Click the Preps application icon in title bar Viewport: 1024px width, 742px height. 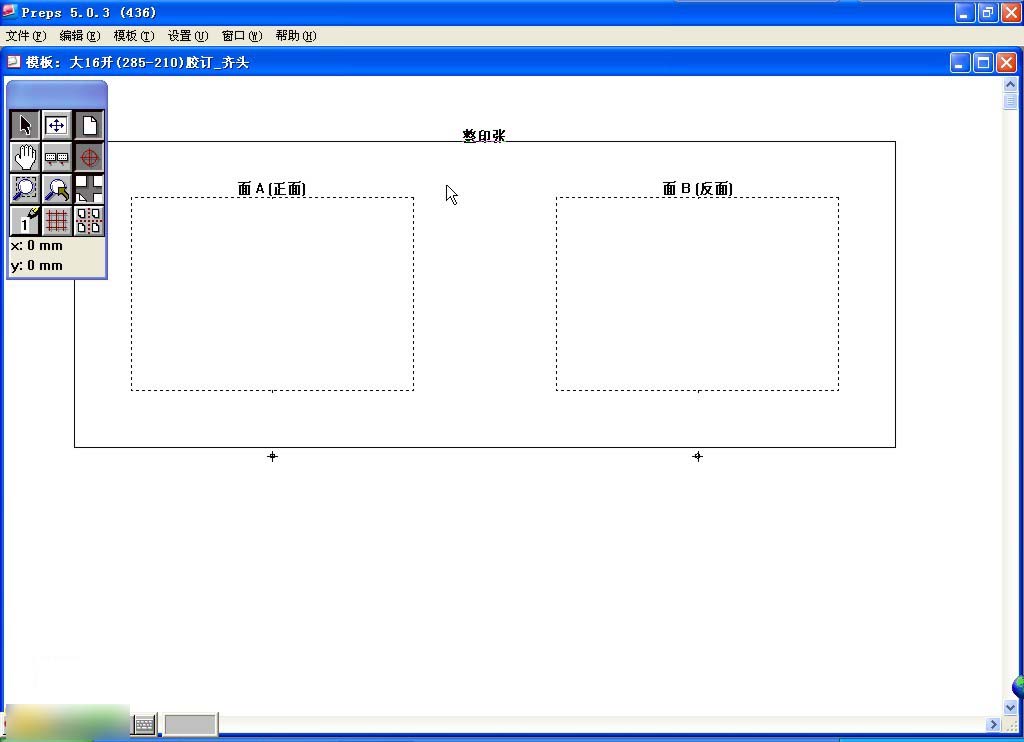[x=9, y=12]
